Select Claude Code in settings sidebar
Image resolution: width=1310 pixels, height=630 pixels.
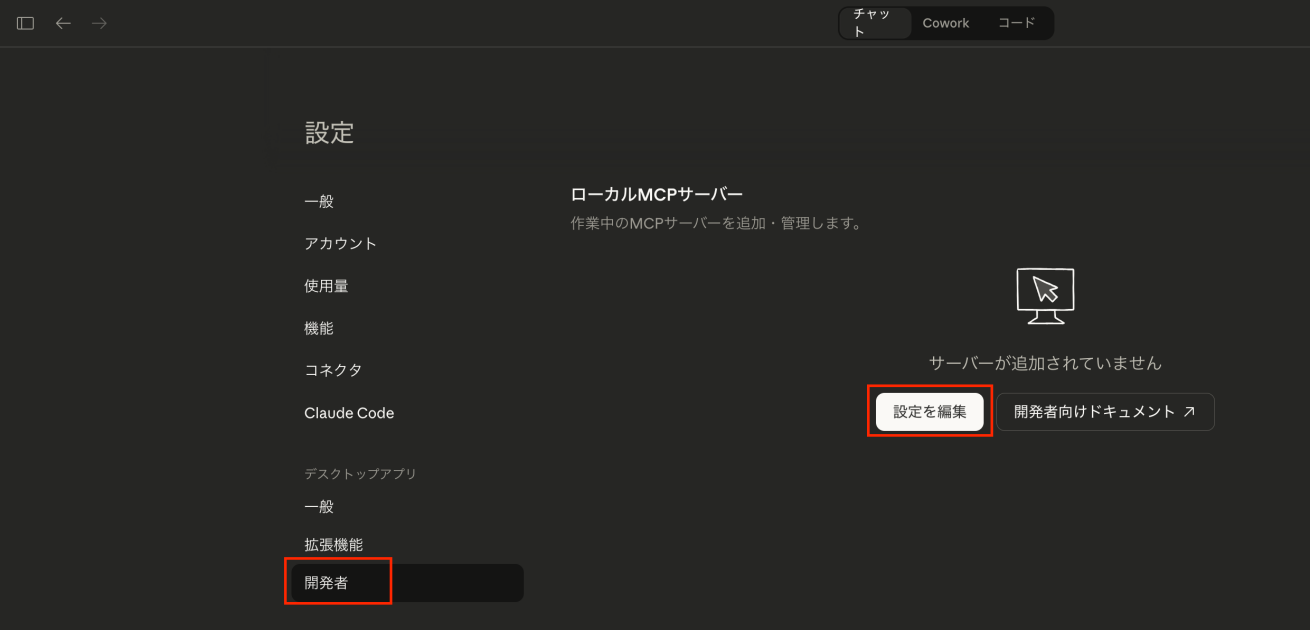(x=349, y=412)
